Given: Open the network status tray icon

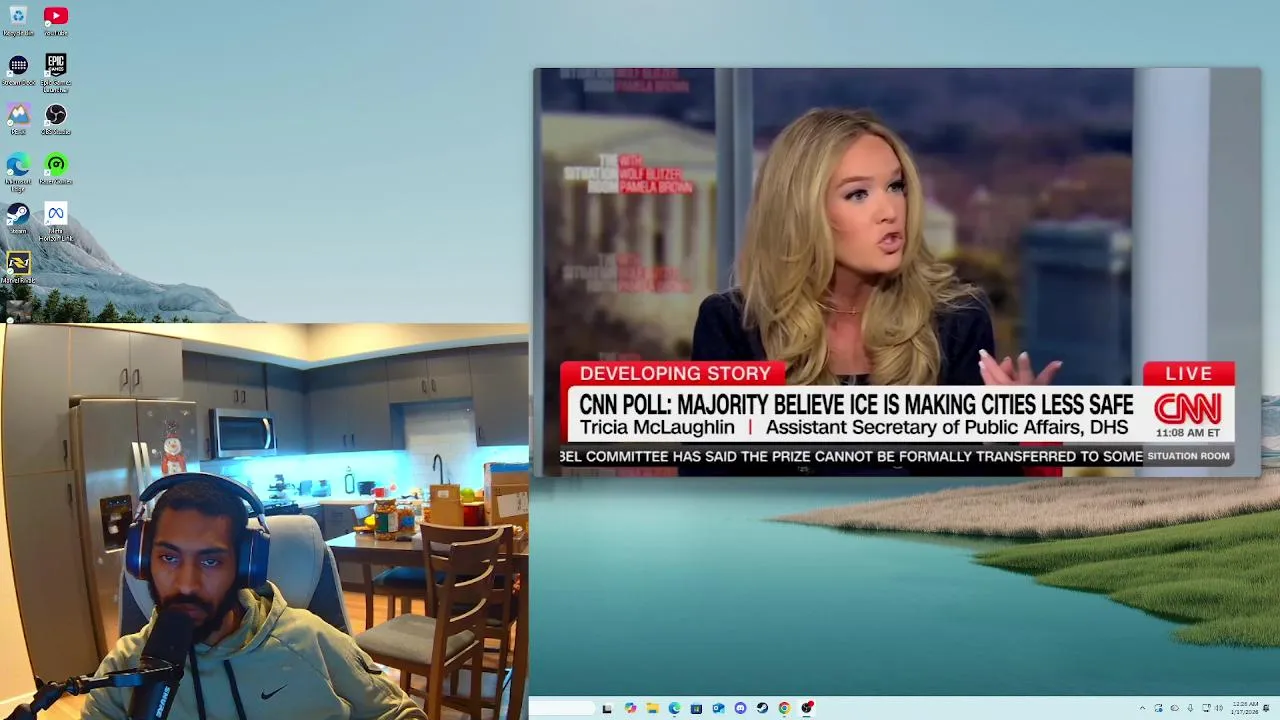Looking at the screenshot, I should pos(1206,708).
